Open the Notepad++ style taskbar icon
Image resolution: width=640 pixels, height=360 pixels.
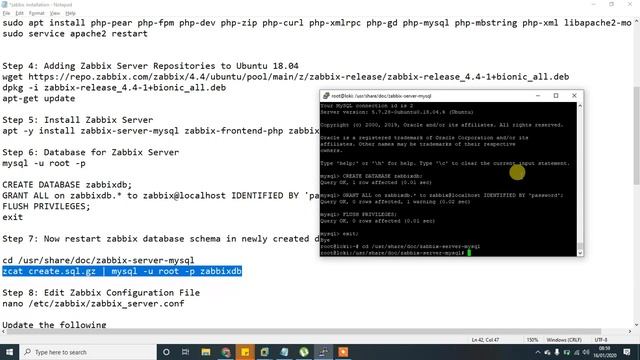tap(264, 352)
